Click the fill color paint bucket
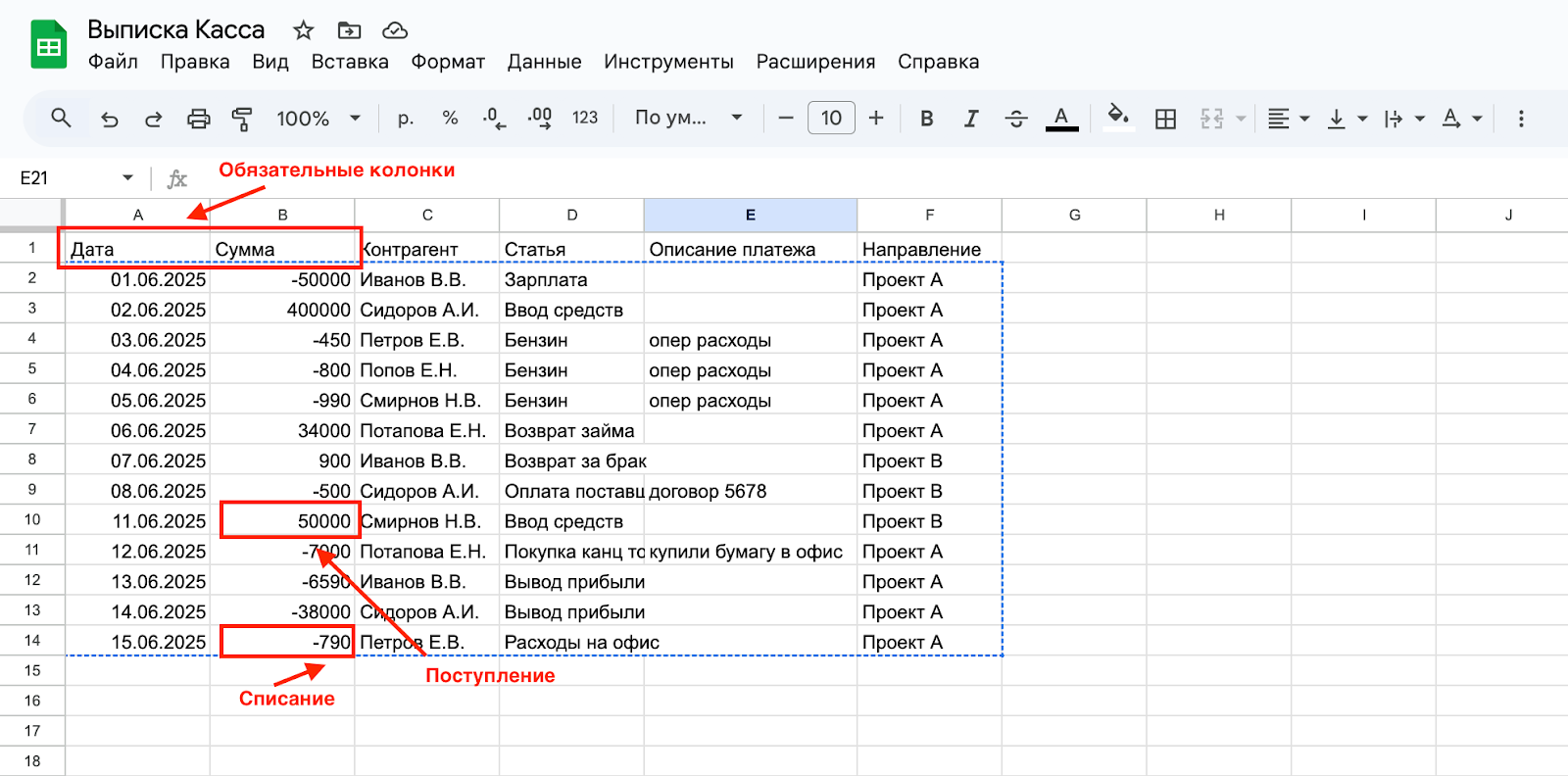The image size is (1568, 776). click(1117, 118)
